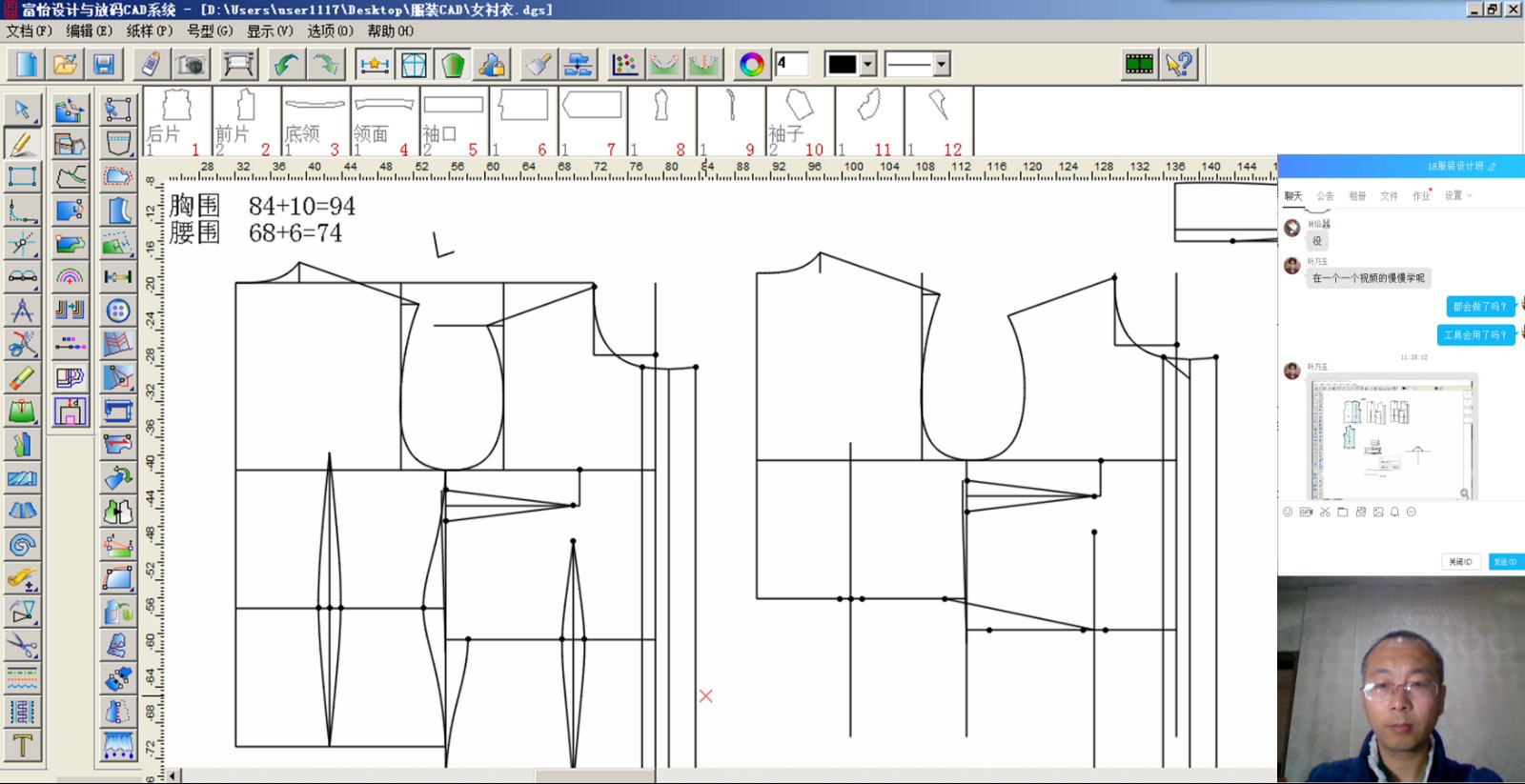Select the compass tool in left toolbar
1525x784 pixels.
22,311
